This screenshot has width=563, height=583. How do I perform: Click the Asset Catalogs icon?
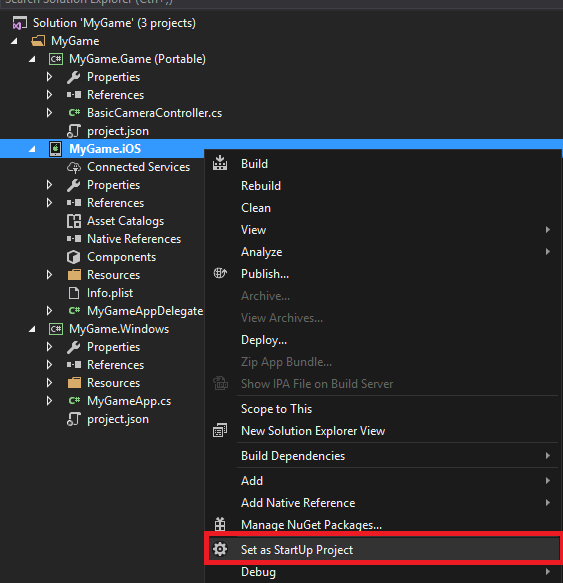pos(74,221)
